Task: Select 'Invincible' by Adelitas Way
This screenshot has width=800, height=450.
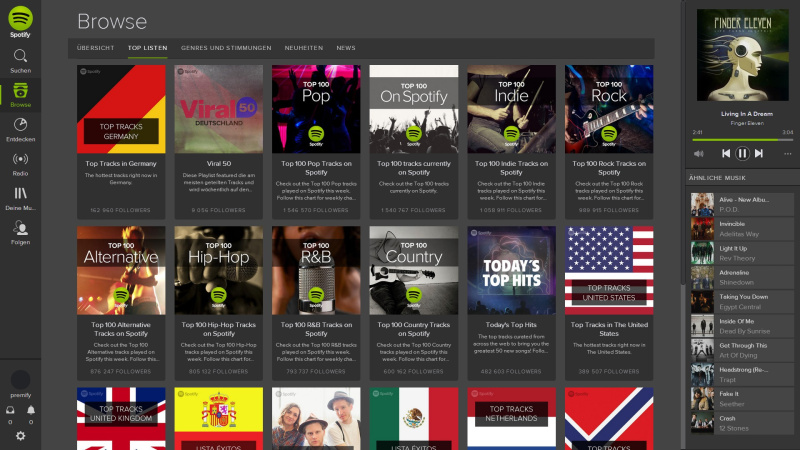Action: pos(742,229)
